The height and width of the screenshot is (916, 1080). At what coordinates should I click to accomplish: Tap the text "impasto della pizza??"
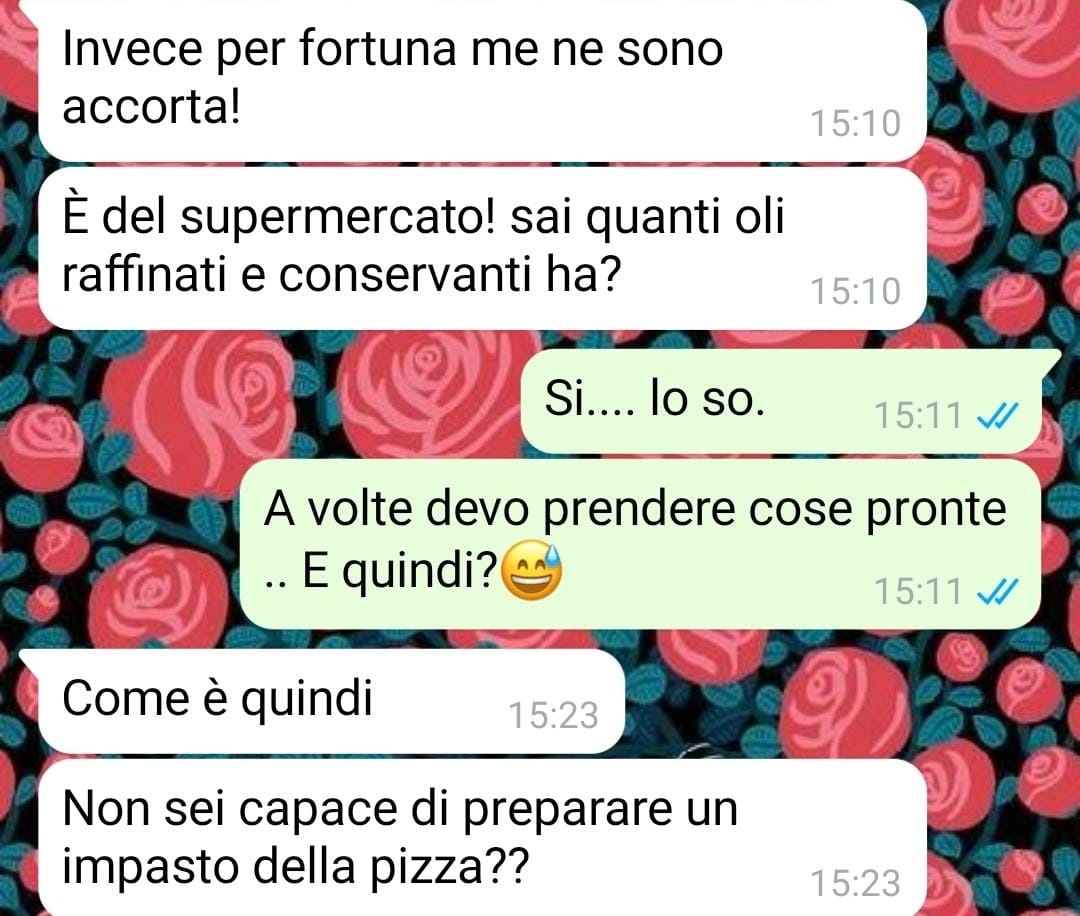295,866
